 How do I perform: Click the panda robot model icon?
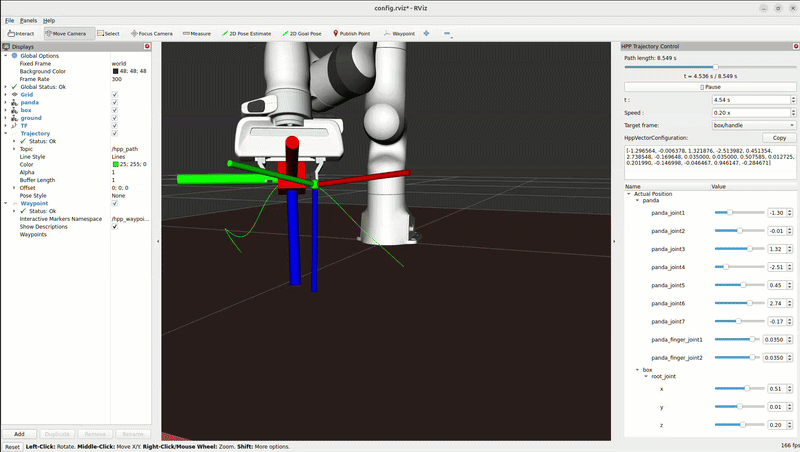(14, 103)
